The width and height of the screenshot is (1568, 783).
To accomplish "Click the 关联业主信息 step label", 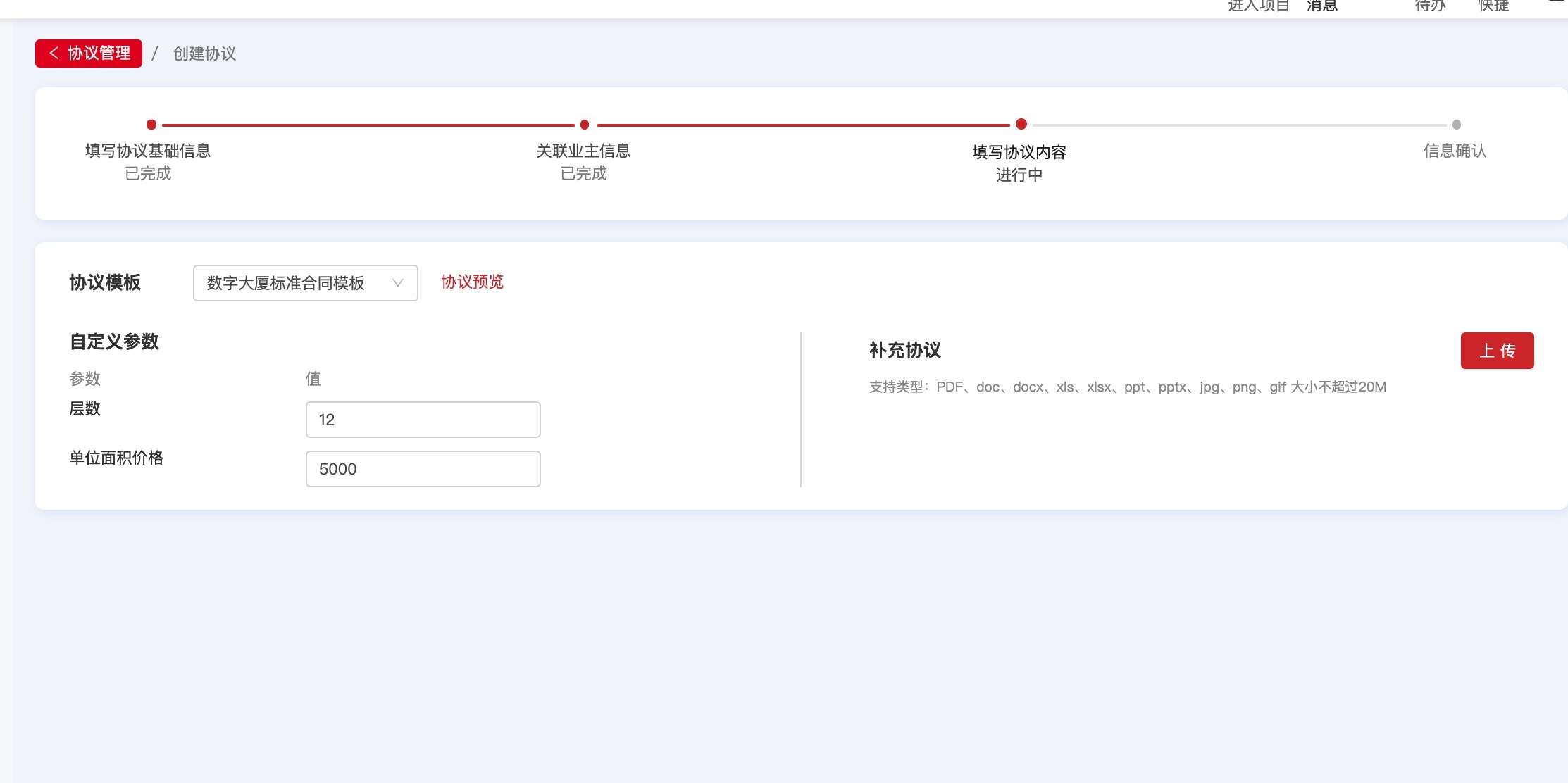I will click(583, 151).
